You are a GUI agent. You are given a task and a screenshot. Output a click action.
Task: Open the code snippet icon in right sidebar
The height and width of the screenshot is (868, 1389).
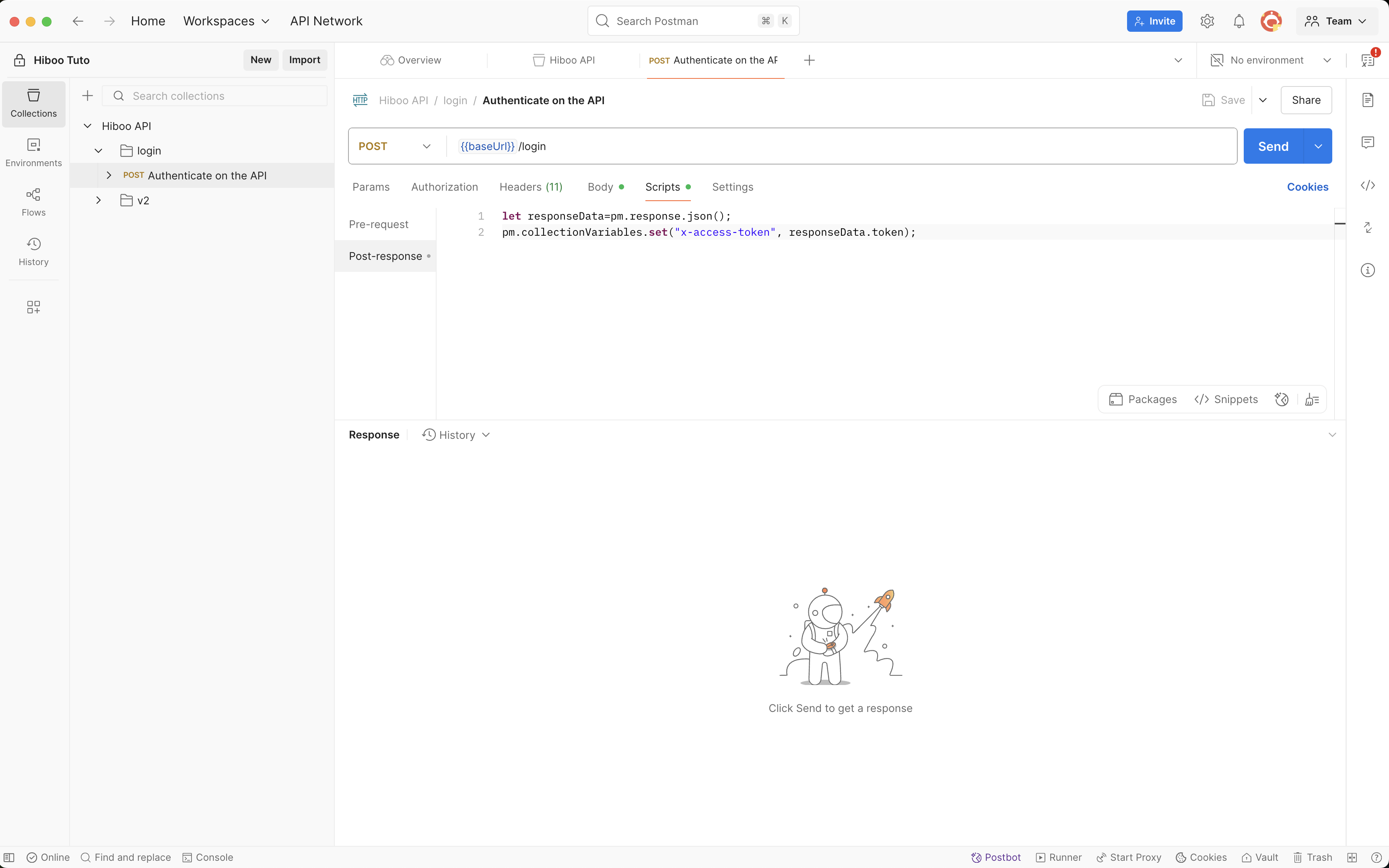1368,185
